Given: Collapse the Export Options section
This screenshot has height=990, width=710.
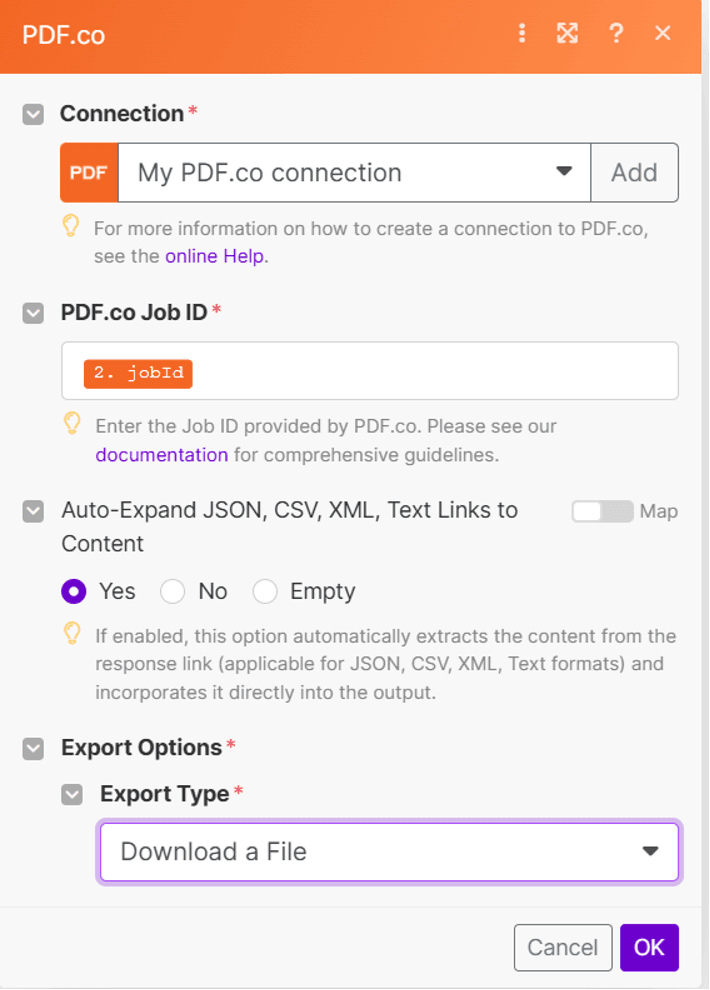Looking at the screenshot, I should (x=33, y=748).
